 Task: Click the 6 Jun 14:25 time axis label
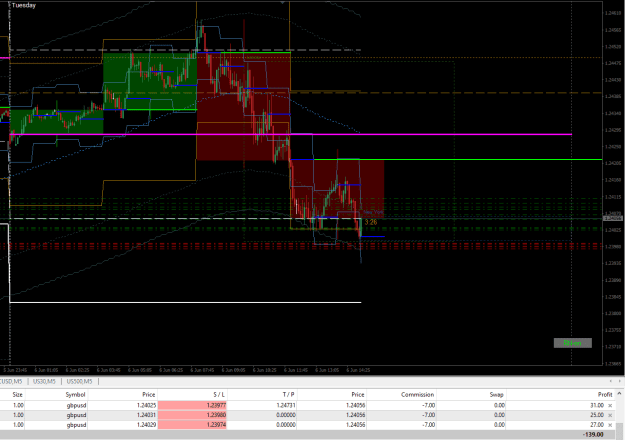358,370
